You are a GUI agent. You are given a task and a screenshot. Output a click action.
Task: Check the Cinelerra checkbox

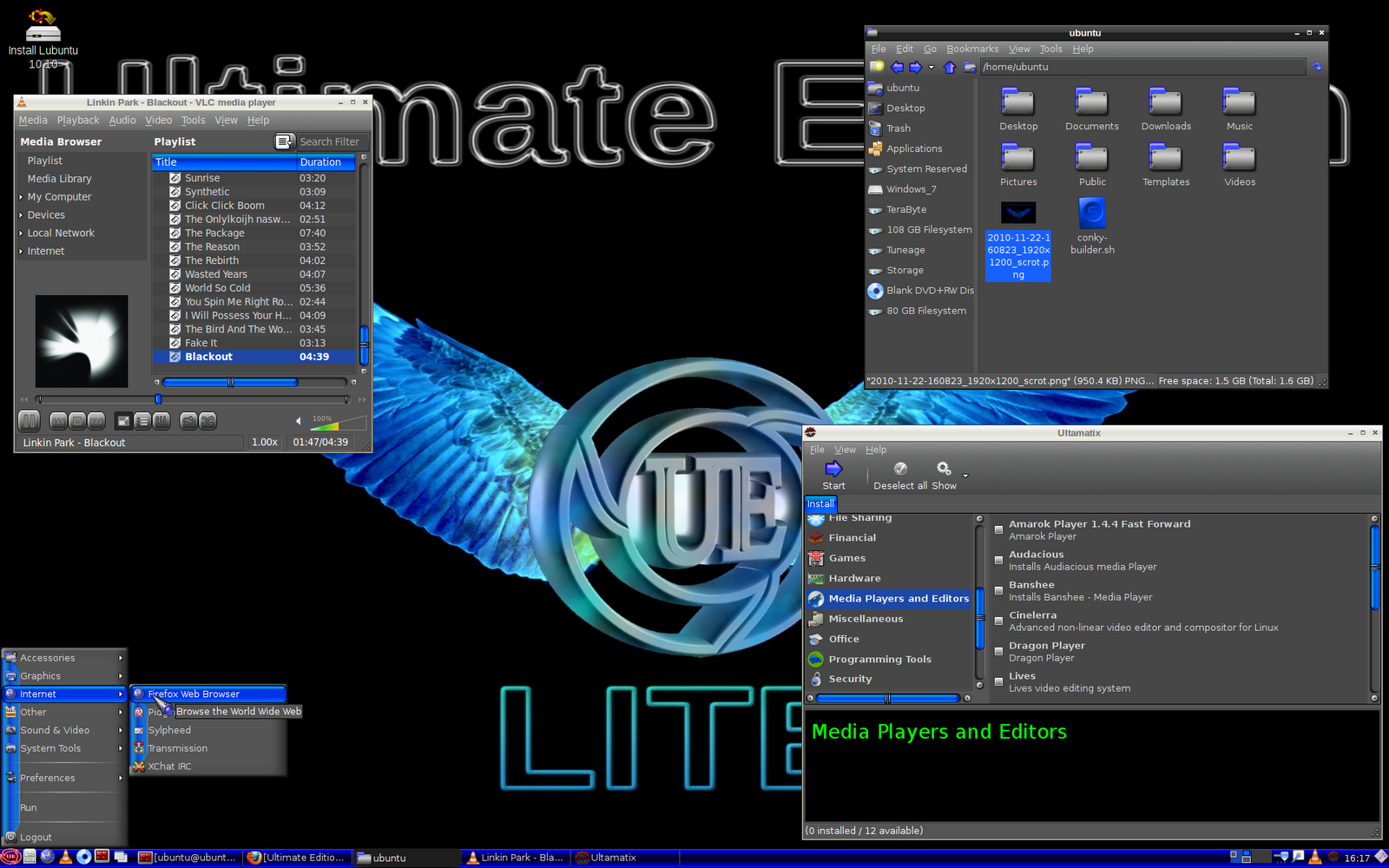998,621
